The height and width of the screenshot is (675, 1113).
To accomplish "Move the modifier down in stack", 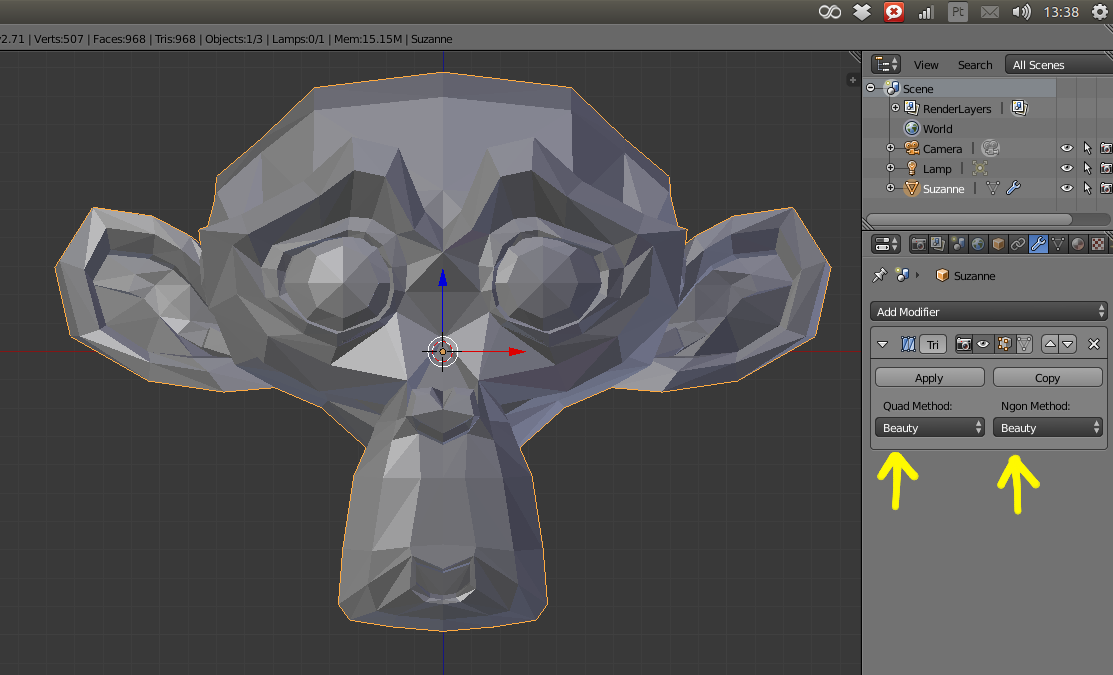I will point(1068,344).
